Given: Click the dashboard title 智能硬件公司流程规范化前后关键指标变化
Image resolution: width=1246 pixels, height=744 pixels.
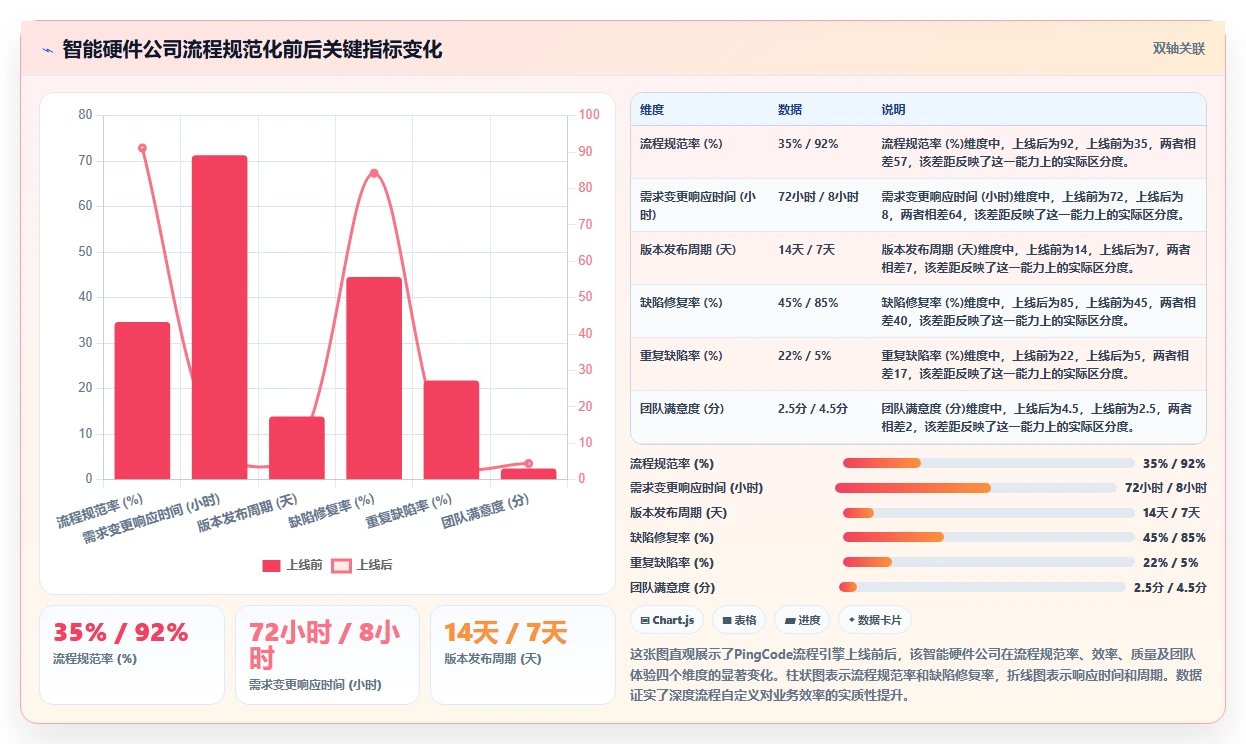Looking at the screenshot, I should (x=252, y=49).
